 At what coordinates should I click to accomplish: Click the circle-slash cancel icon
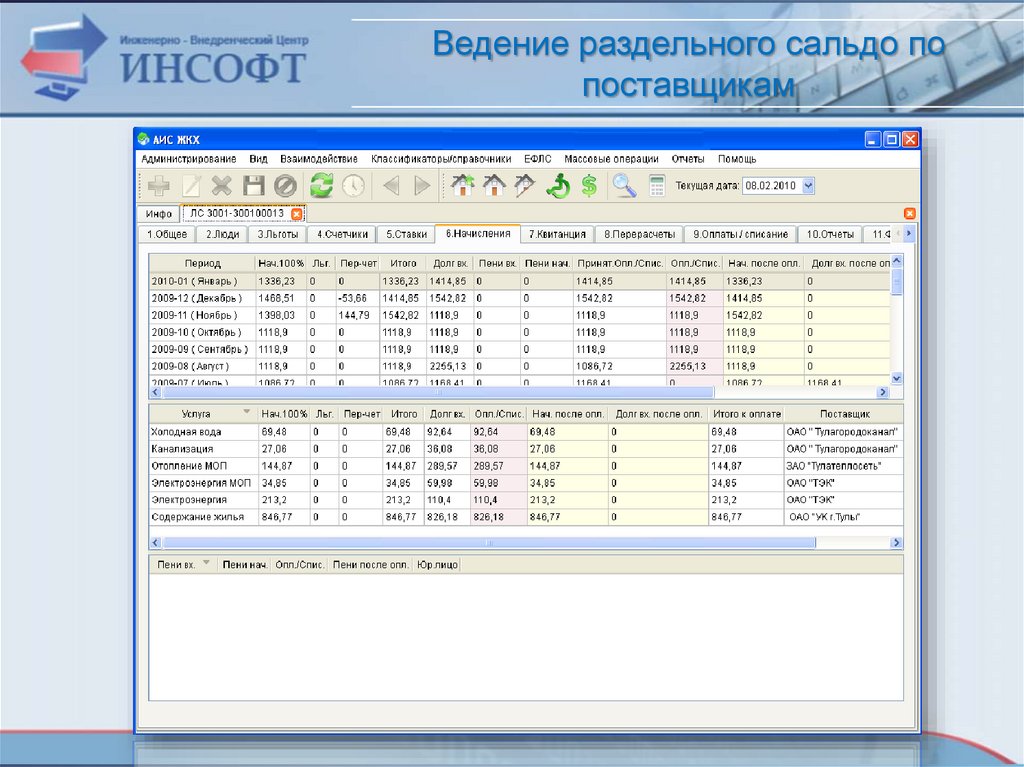(286, 186)
